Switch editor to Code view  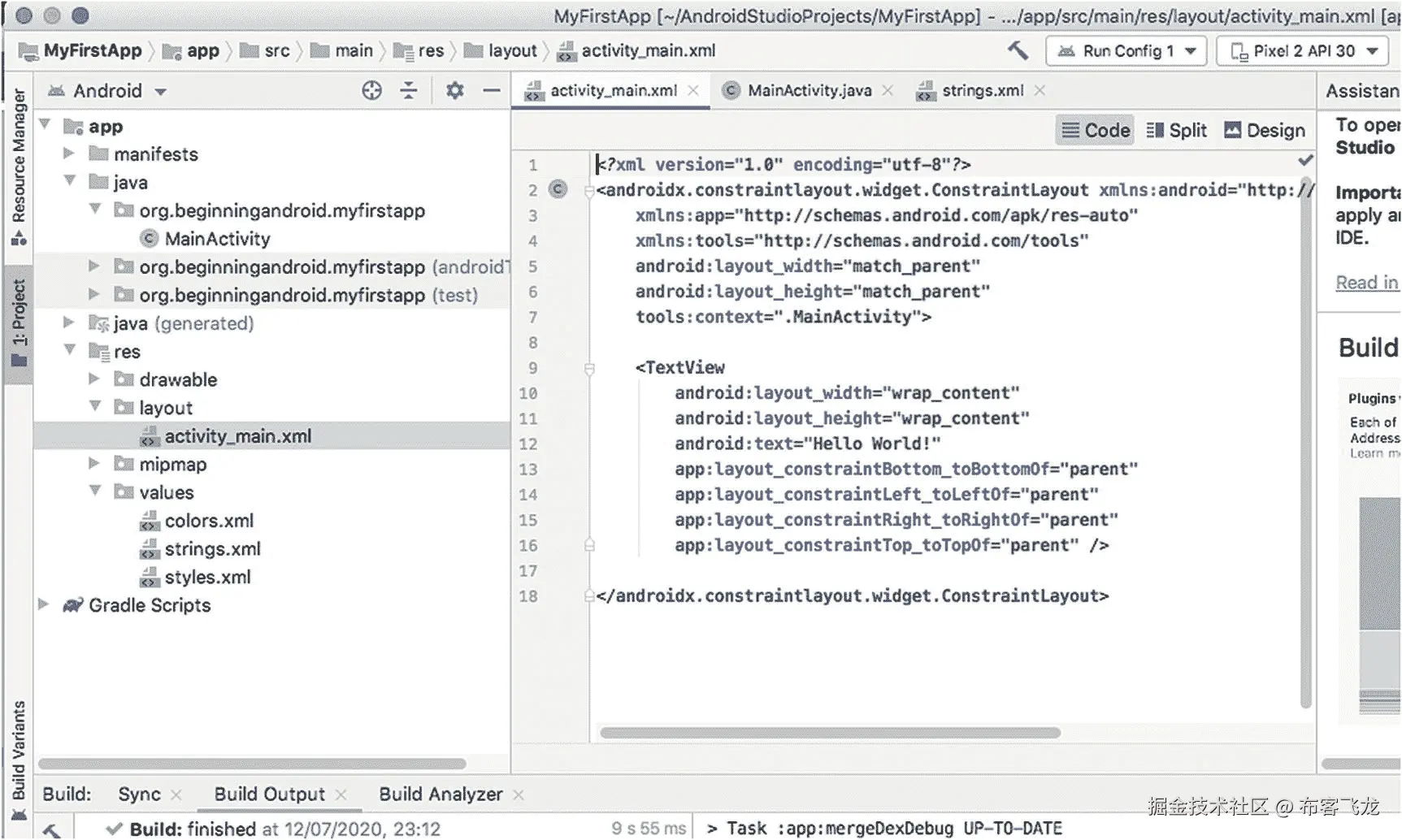pyautogui.click(x=1096, y=130)
